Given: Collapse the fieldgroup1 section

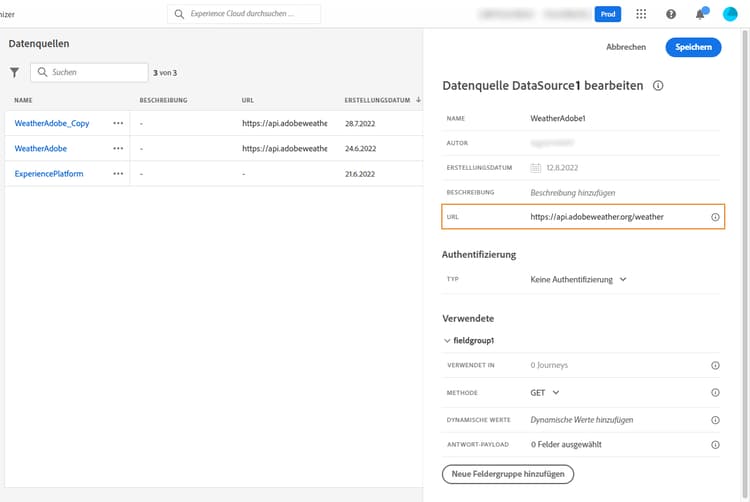Looking at the screenshot, I should coord(447,341).
